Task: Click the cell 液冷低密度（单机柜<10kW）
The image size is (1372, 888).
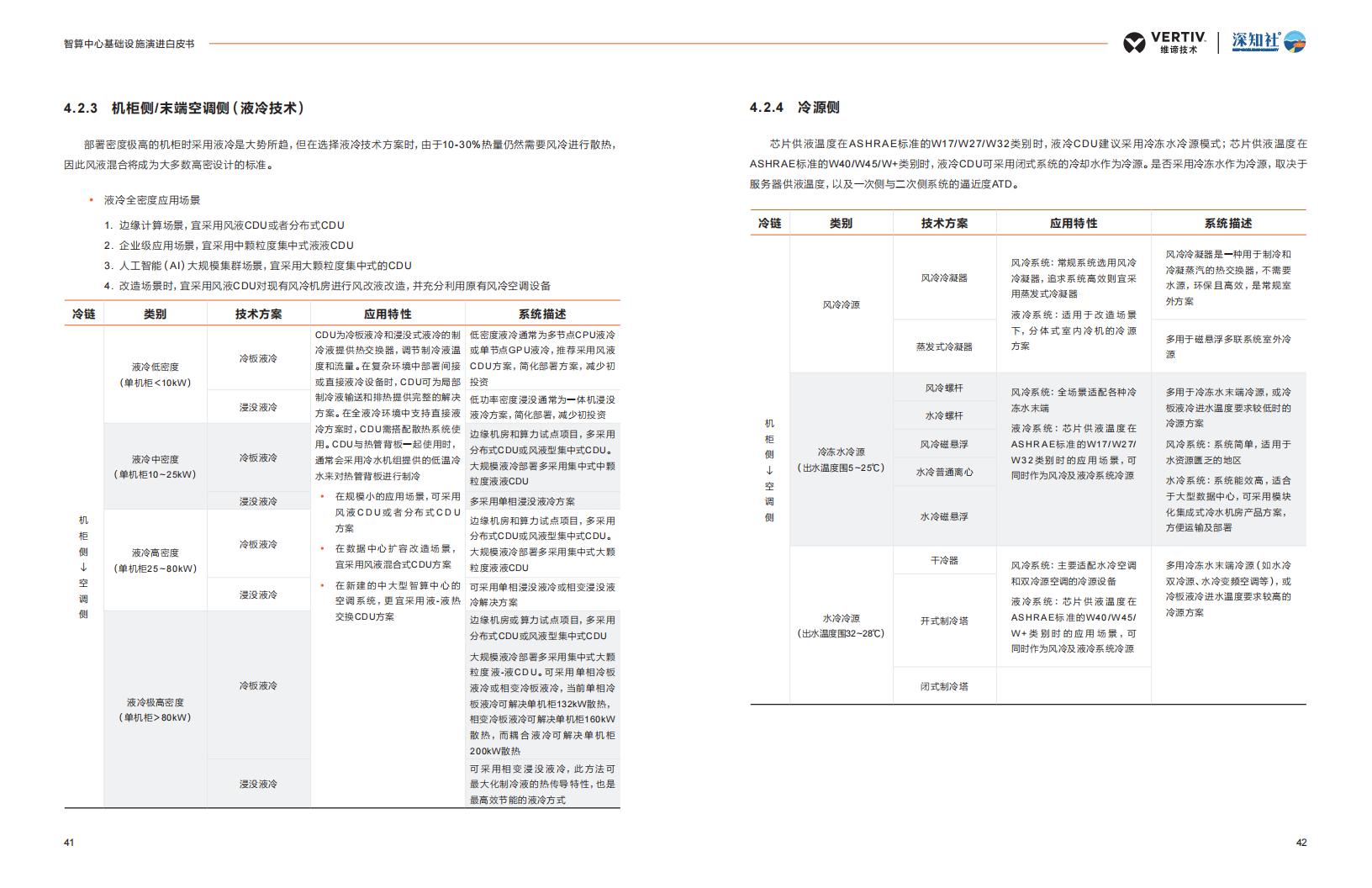Action: click(x=155, y=375)
